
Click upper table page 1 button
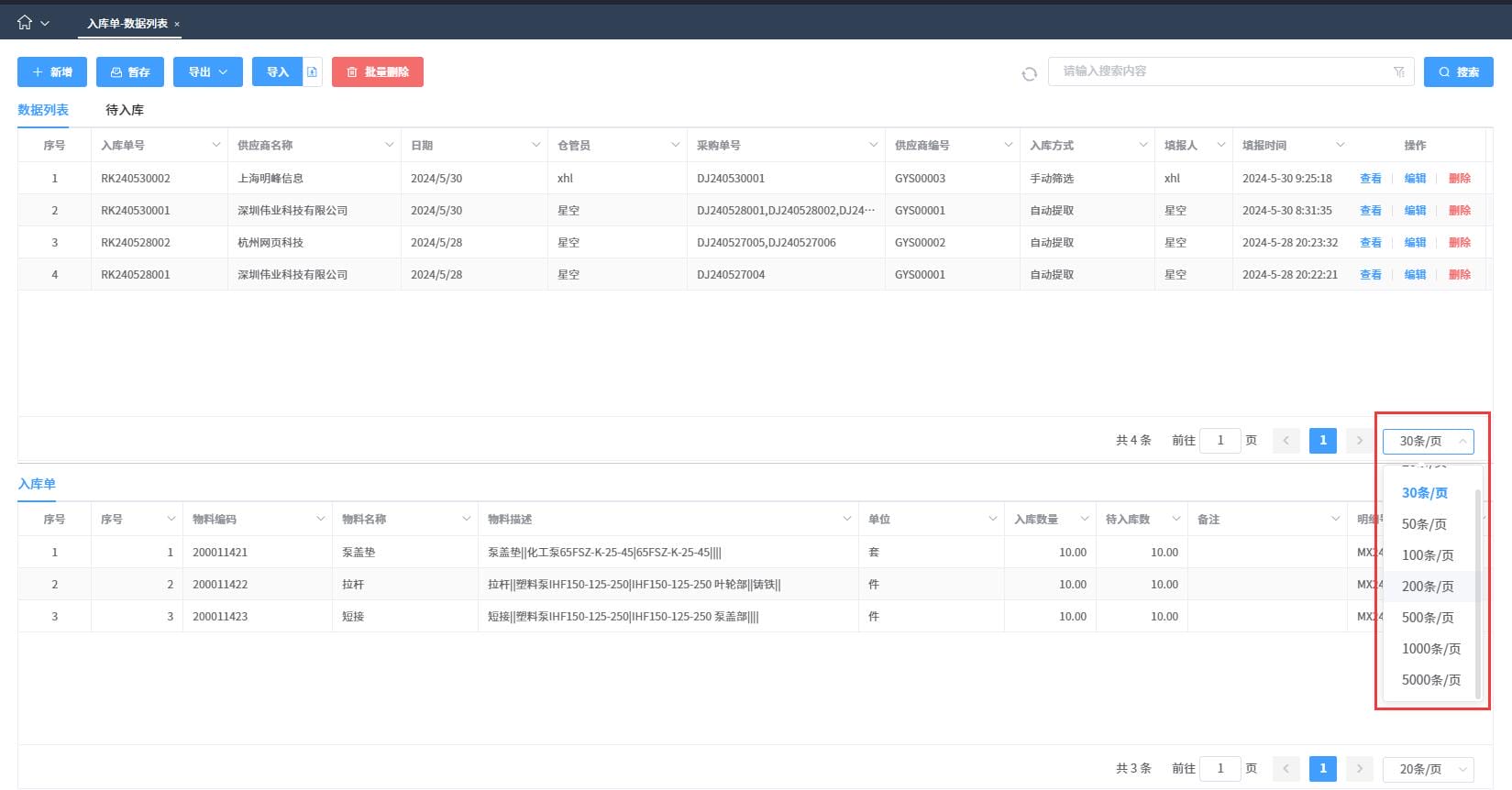click(1323, 441)
